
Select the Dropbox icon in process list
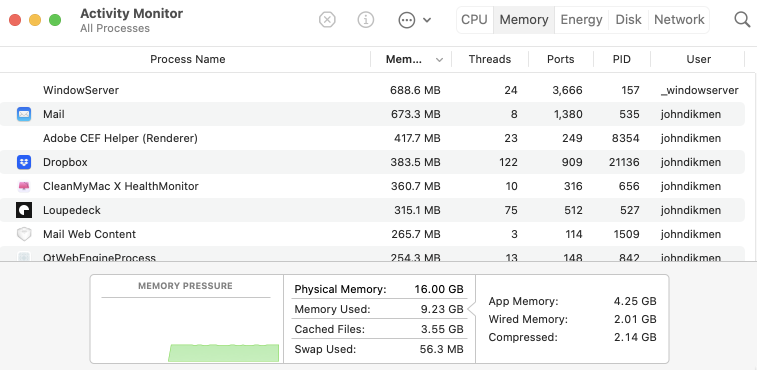coord(24,162)
